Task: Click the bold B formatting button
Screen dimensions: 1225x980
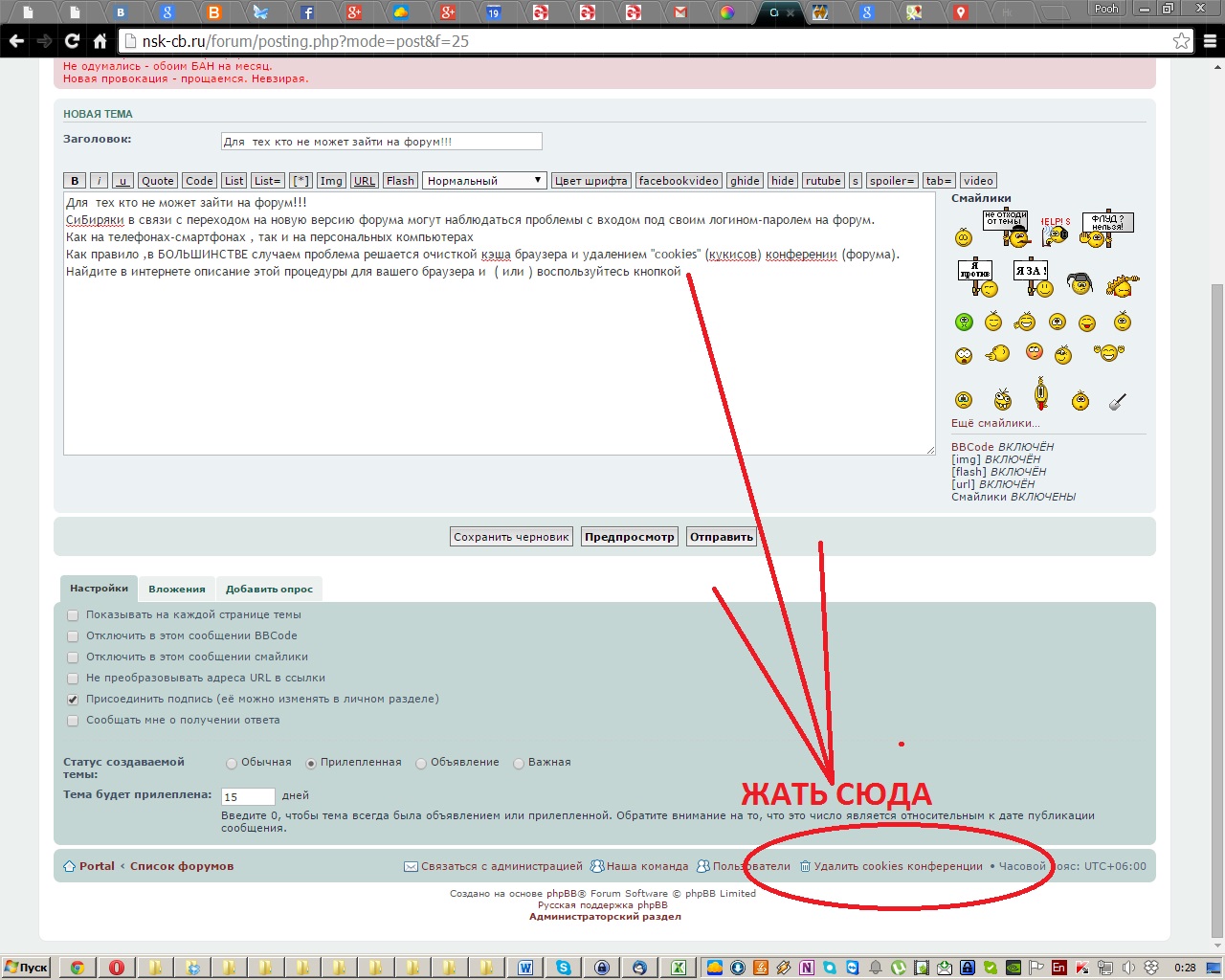Action: tap(75, 181)
